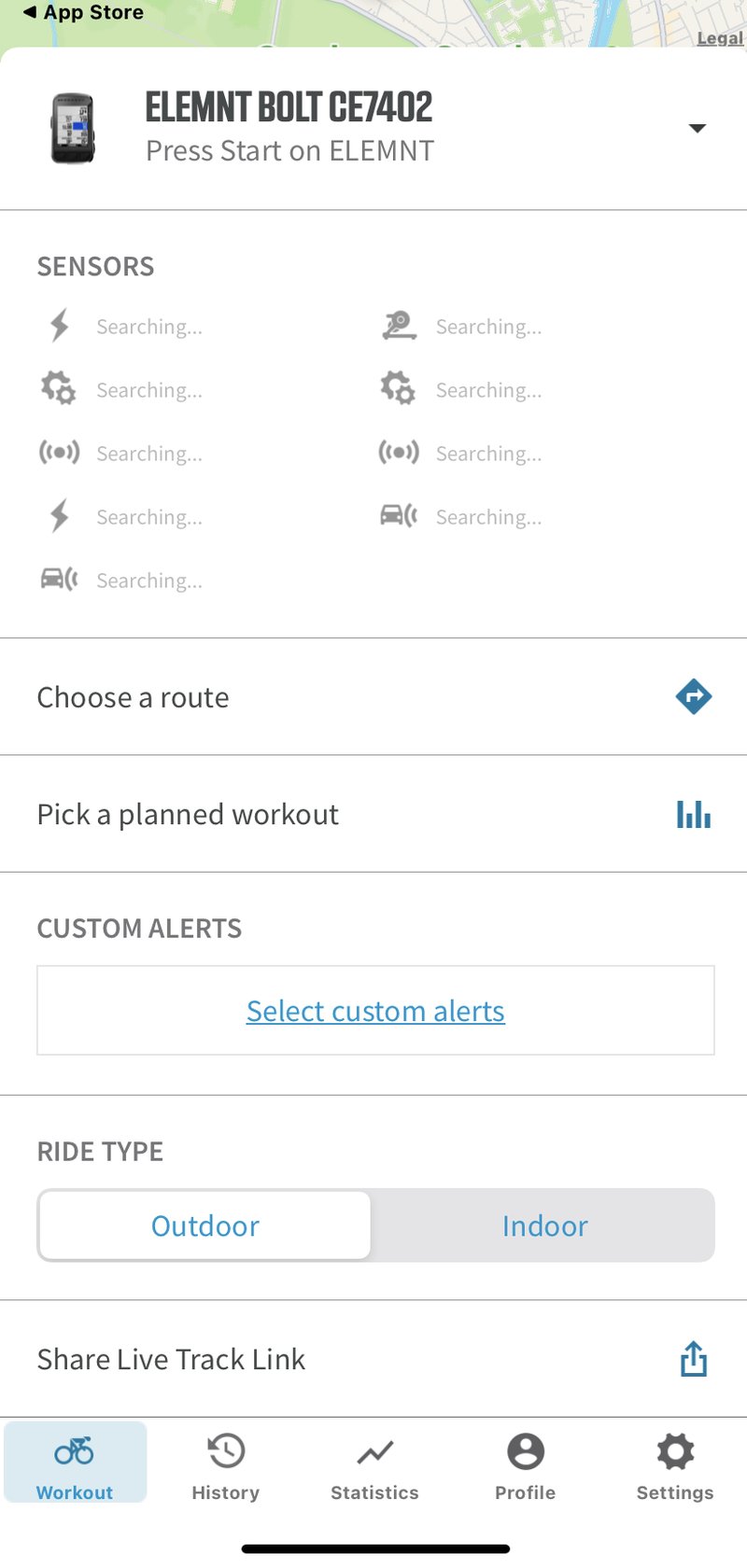Open Select custom alerts
Screen dimensions: 747x1568
coord(374,1010)
